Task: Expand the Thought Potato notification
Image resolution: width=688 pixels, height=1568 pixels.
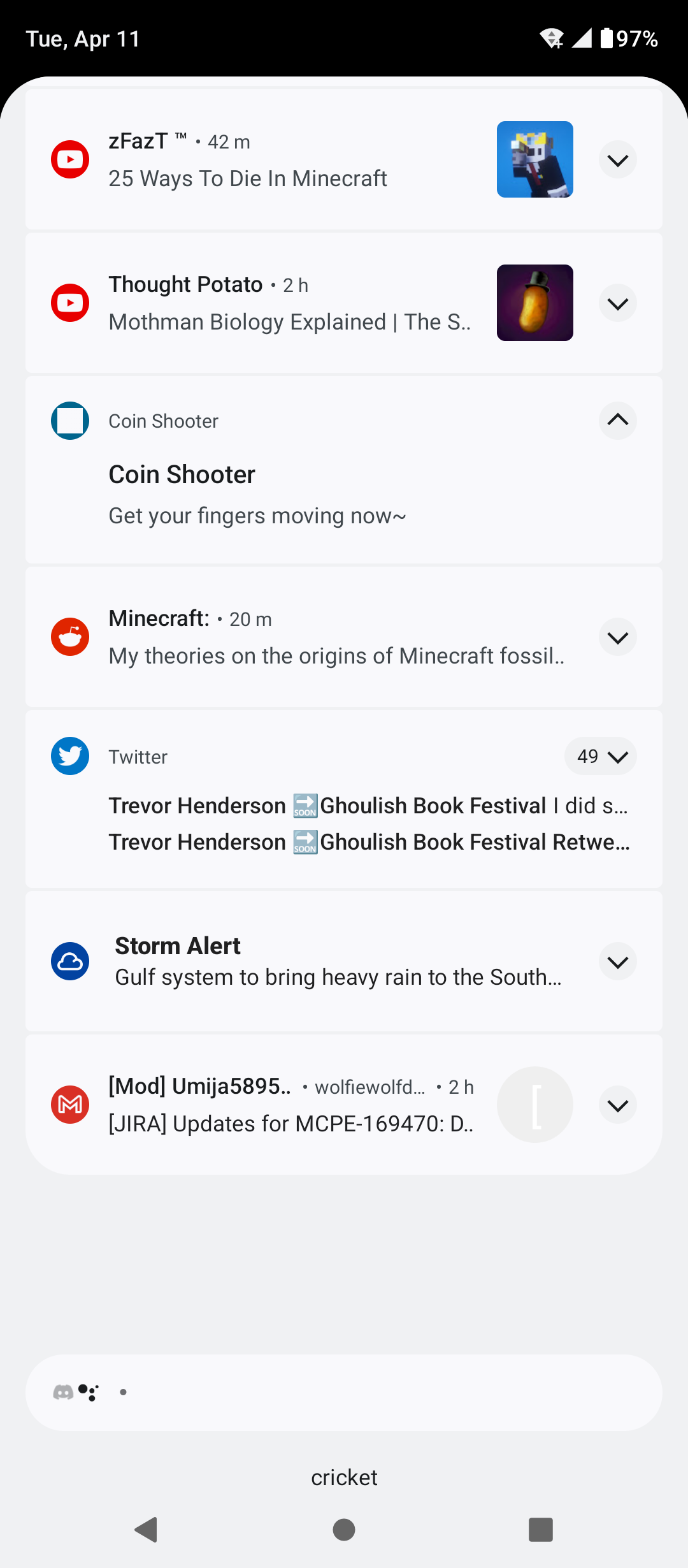Action: [617, 303]
